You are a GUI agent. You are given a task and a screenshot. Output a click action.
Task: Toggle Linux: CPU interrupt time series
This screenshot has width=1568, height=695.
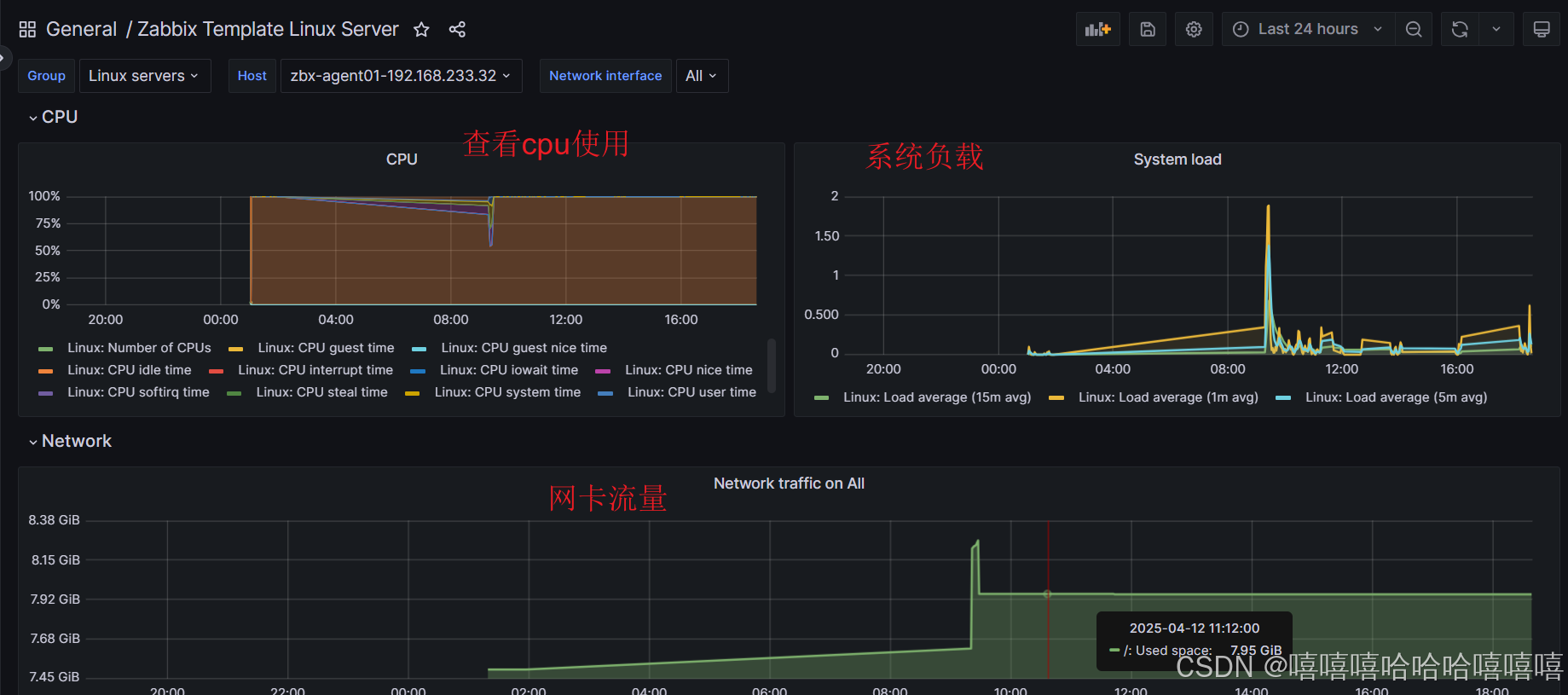[315, 370]
